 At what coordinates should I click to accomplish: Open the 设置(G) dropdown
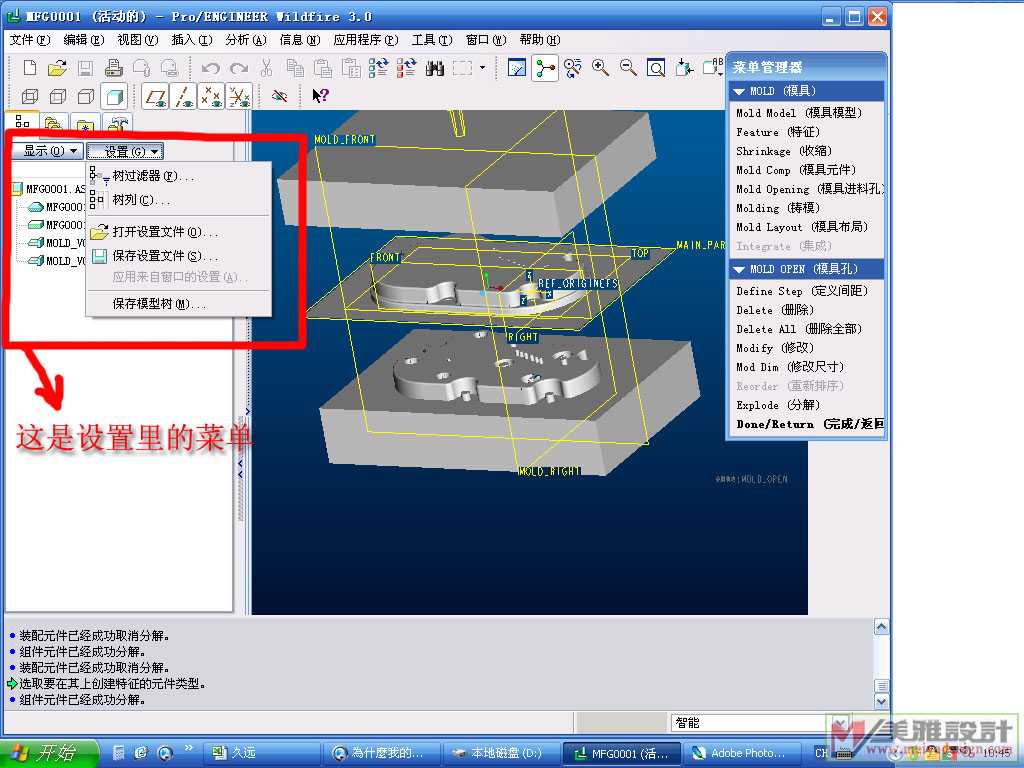pos(125,152)
